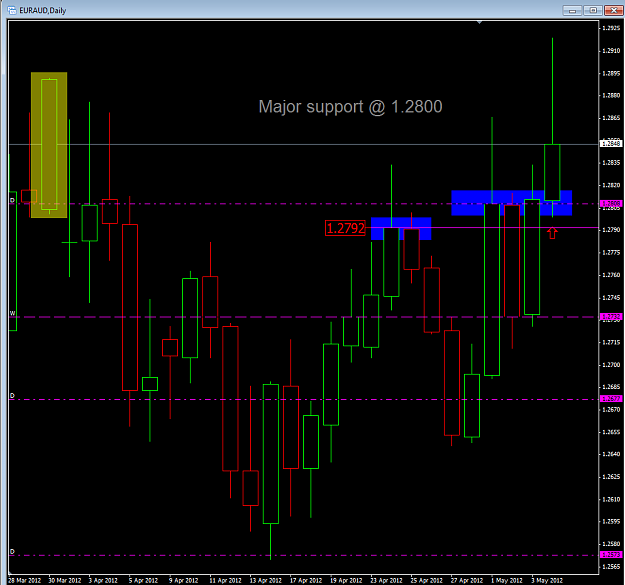Close the EURAUD,Daily chart window
The height and width of the screenshot is (585, 625).
pos(613,10)
